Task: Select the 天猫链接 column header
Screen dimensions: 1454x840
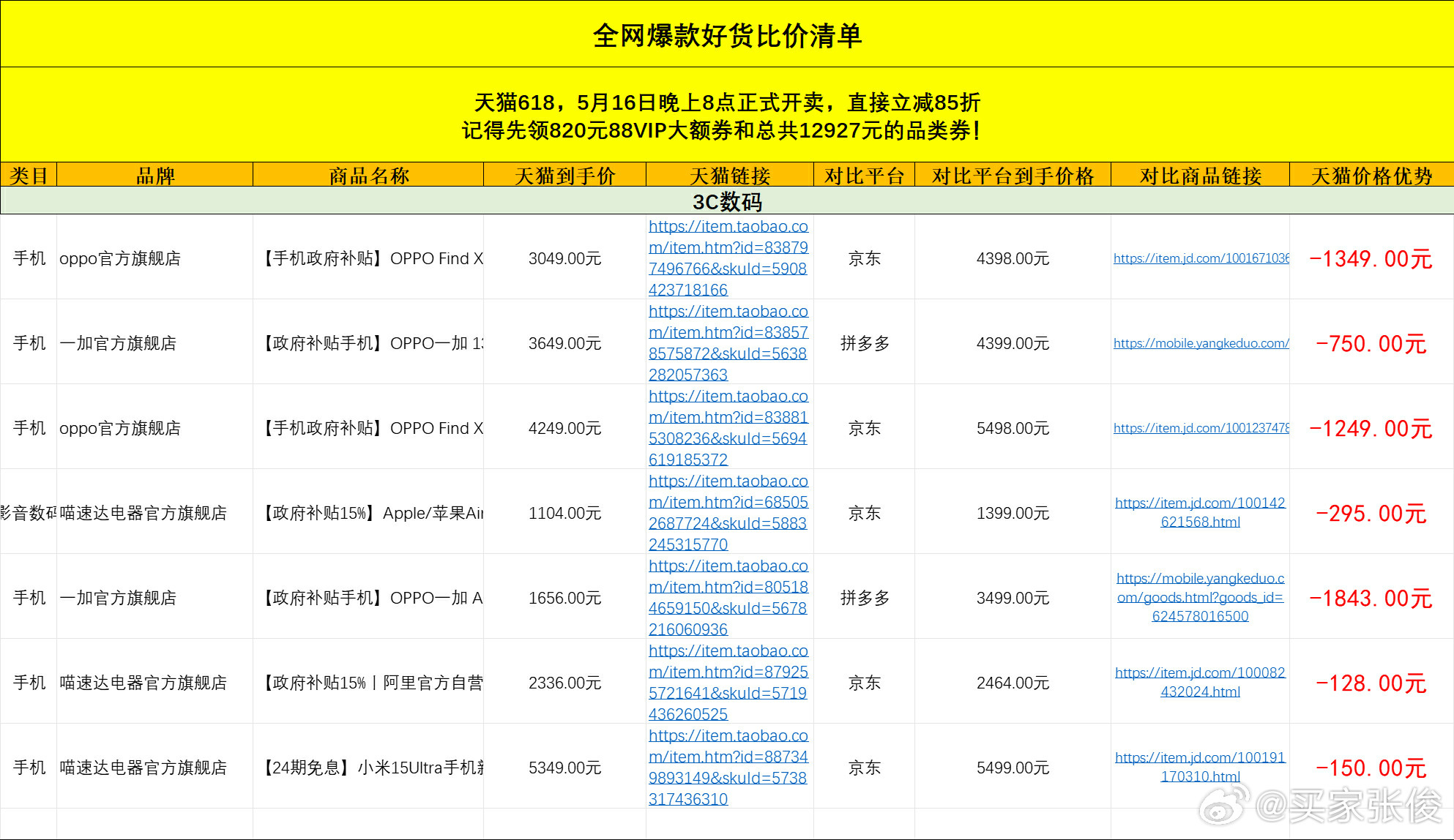Action: [729, 176]
